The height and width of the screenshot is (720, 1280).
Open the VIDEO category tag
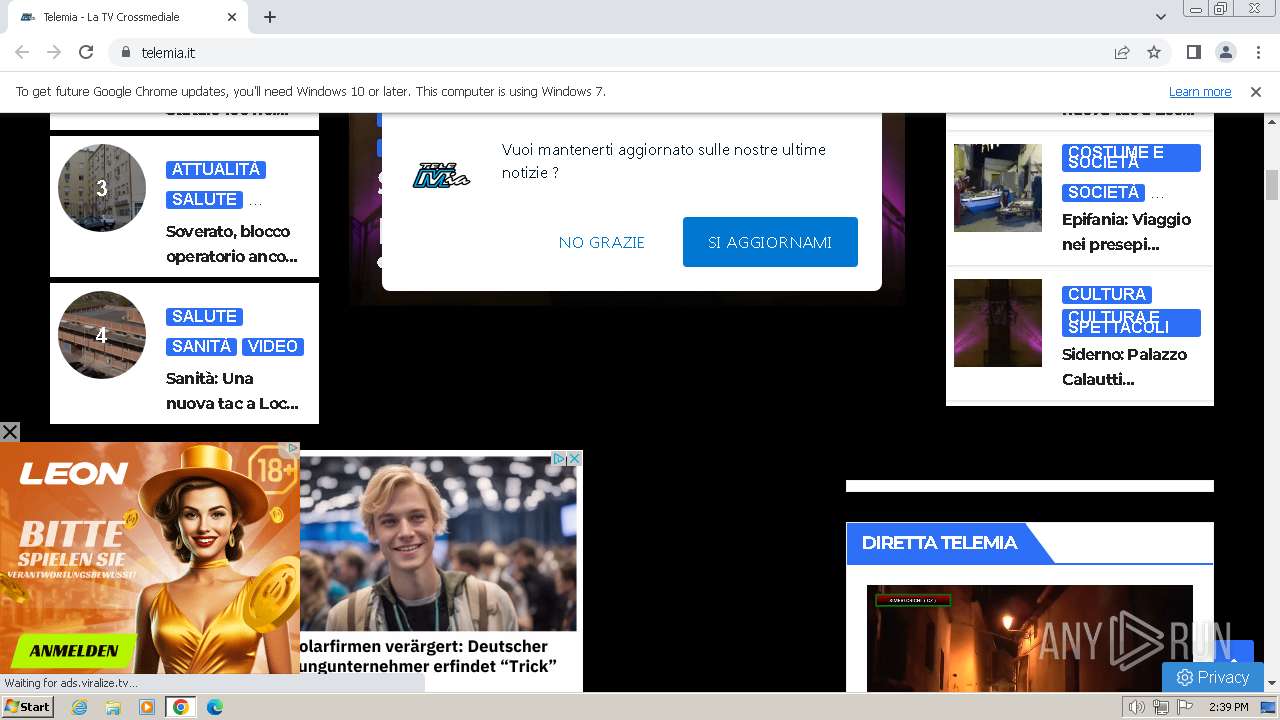coord(273,346)
